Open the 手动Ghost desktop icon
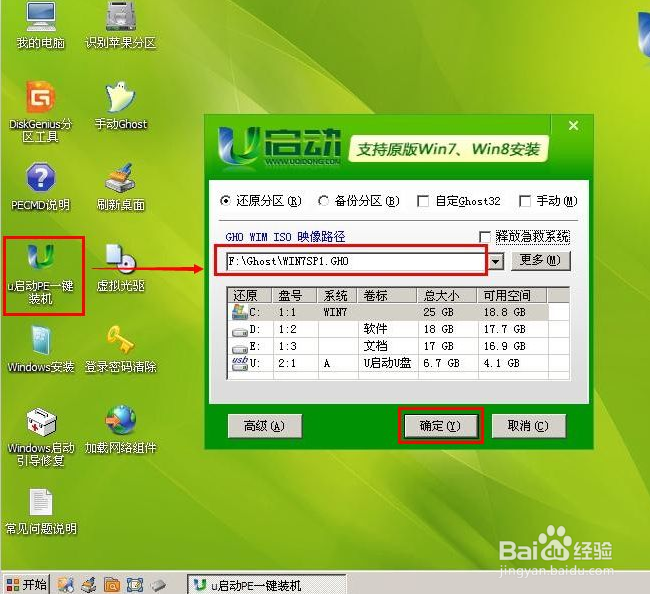Viewport: 650px width, 594px height. coord(121,106)
